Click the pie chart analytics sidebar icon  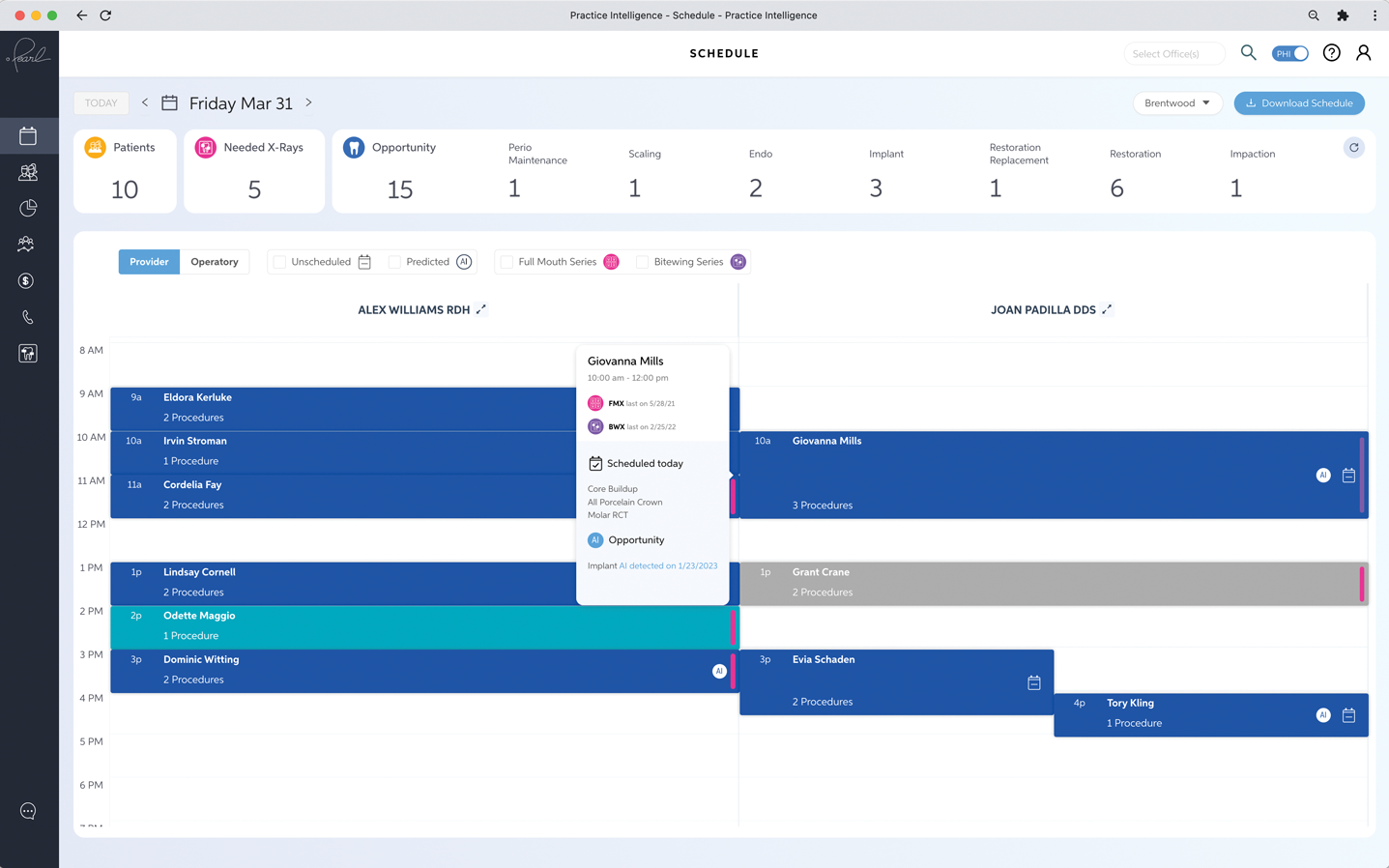28,208
